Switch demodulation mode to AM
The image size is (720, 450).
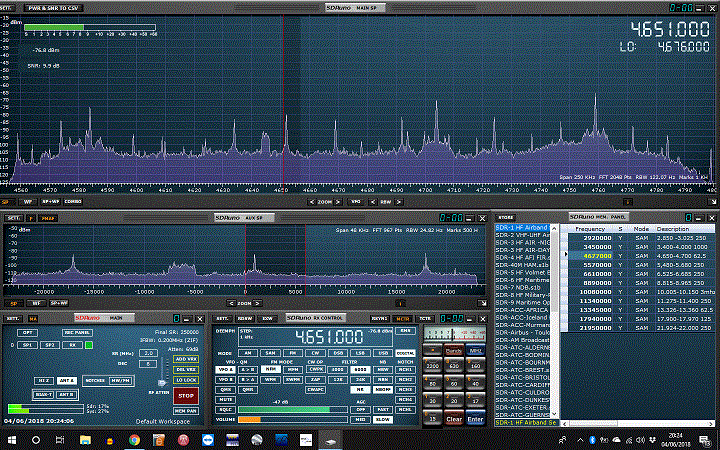pos(248,353)
